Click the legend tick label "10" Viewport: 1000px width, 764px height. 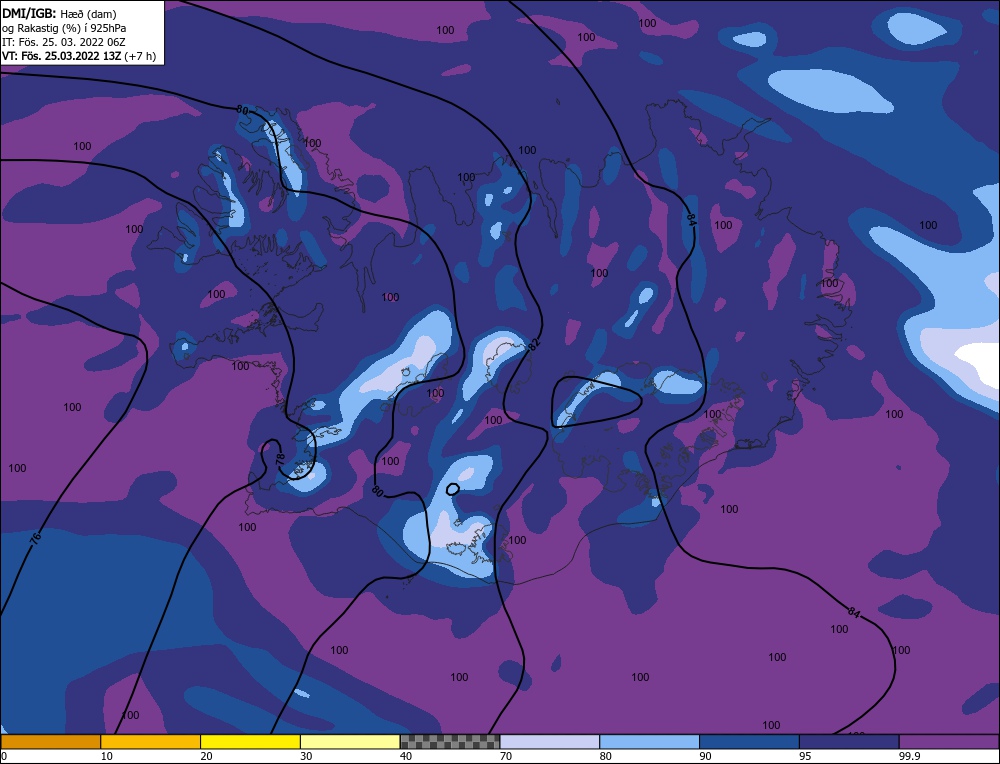(x=106, y=756)
